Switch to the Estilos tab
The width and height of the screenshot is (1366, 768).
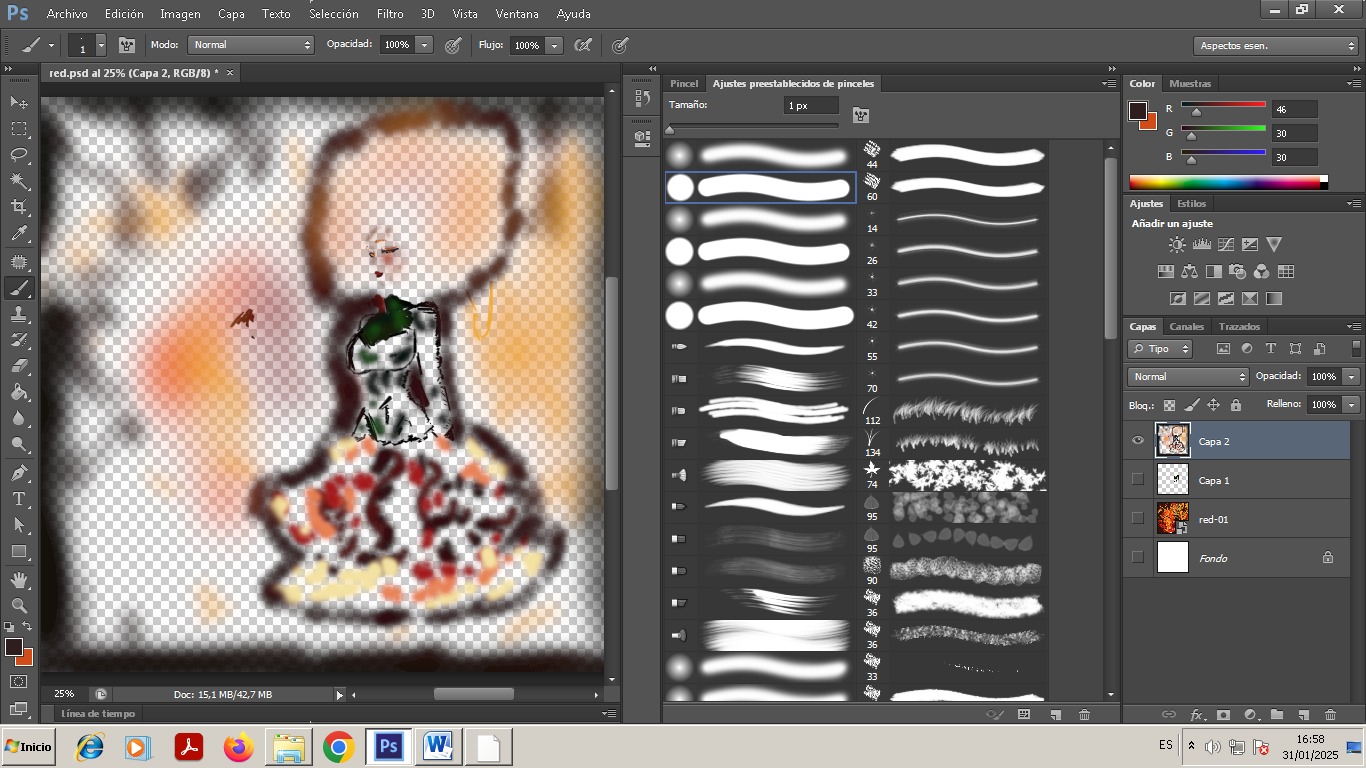point(1191,203)
